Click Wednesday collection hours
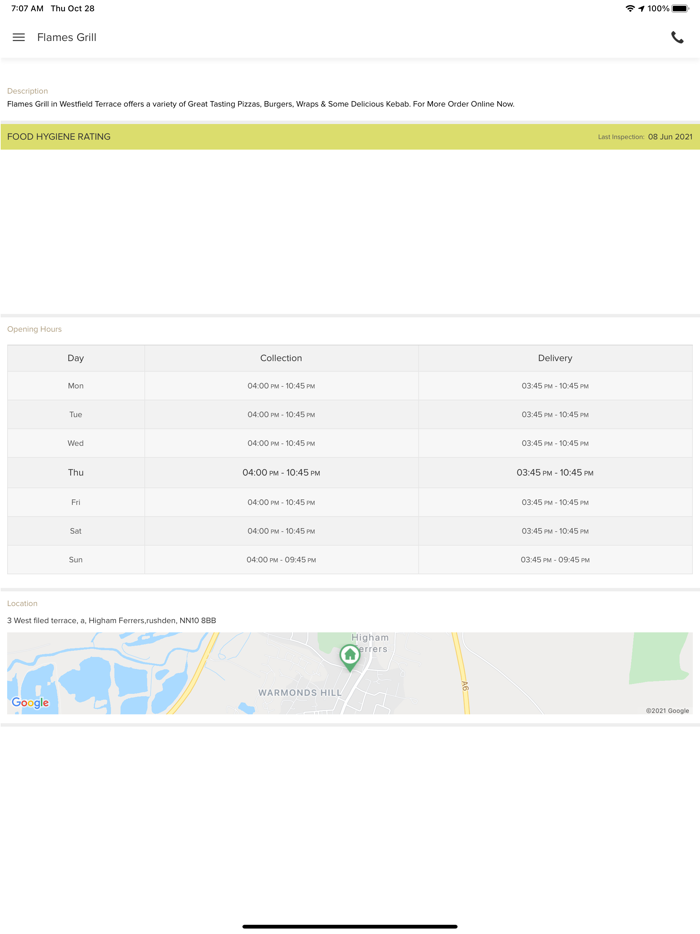This screenshot has height=934, width=700. [x=281, y=443]
